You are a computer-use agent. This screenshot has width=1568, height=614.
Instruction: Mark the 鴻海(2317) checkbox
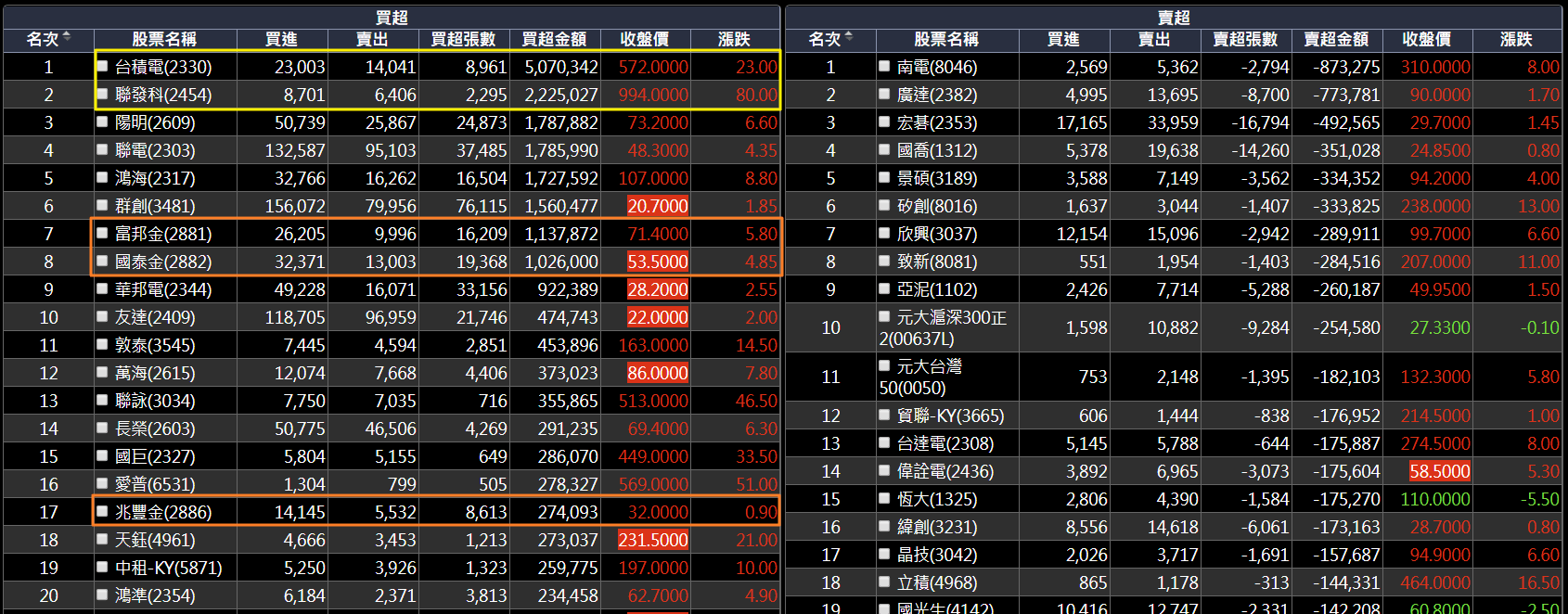103,177
